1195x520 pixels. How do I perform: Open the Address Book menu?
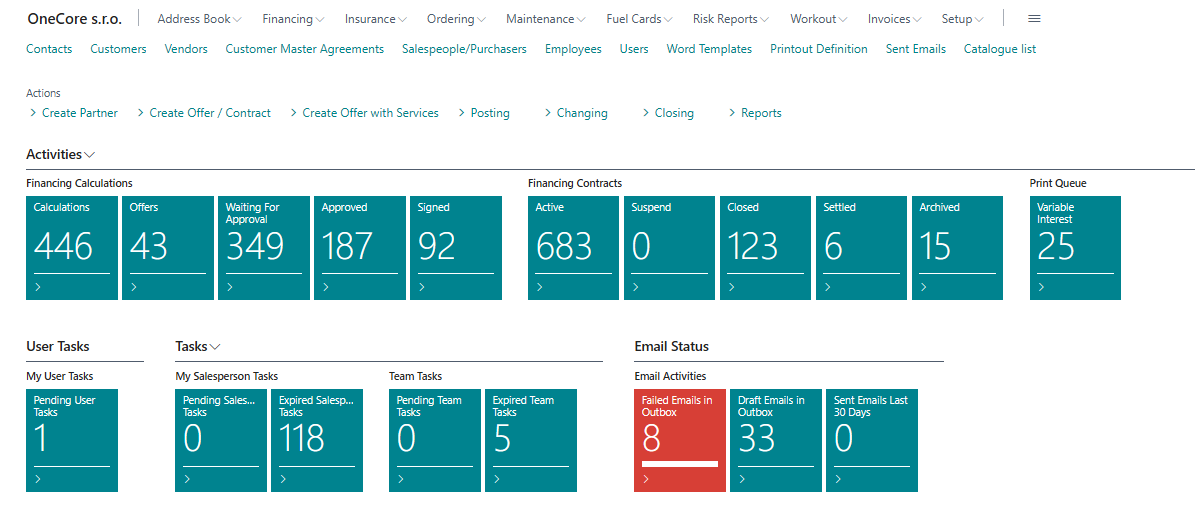click(200, 19)
